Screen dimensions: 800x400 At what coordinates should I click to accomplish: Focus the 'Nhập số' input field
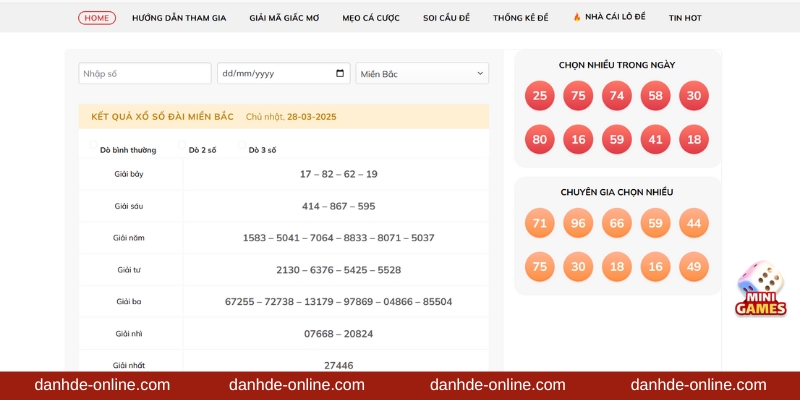coord(145,74)
